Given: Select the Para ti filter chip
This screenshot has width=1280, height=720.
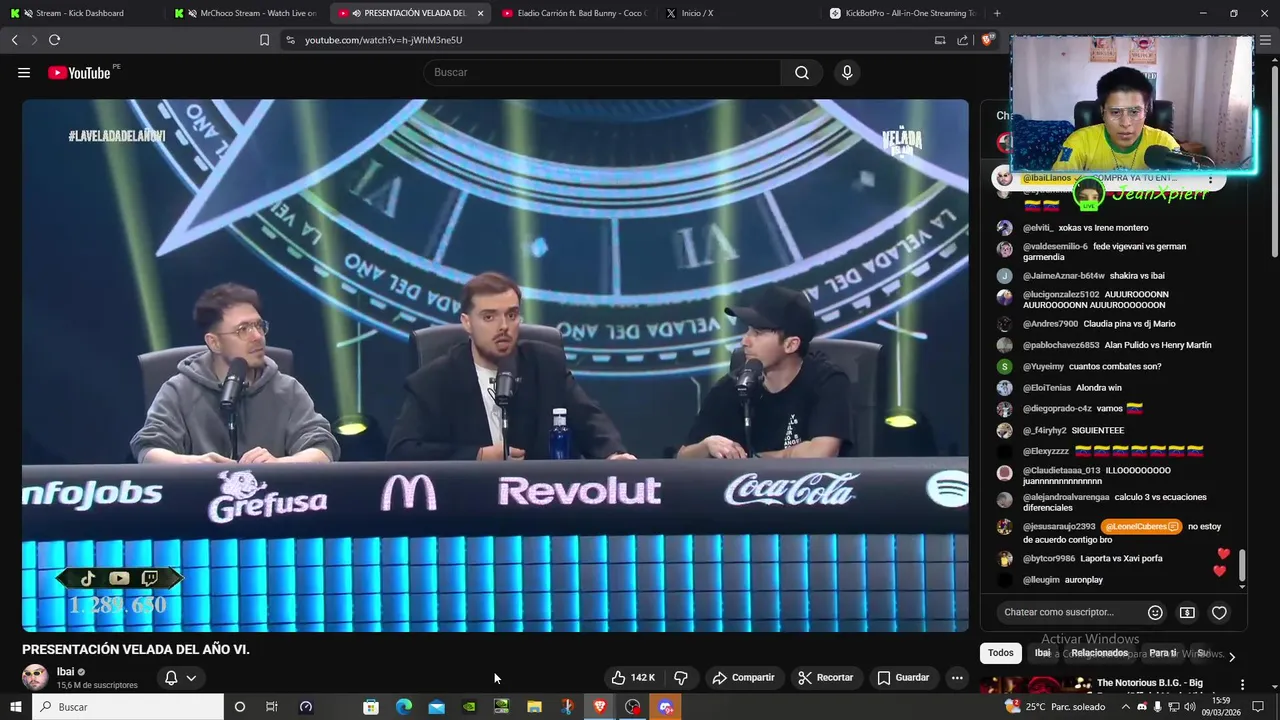Looking at the screenshot, I should [1162, 653].
